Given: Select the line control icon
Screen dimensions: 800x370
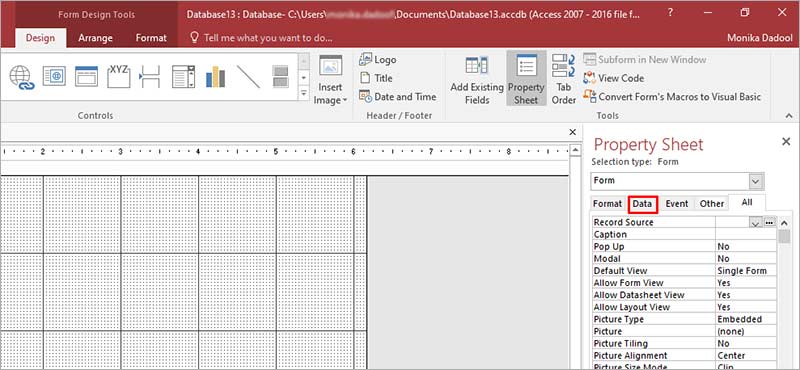Looking at the screenshot, I should (x=248, y=77).
